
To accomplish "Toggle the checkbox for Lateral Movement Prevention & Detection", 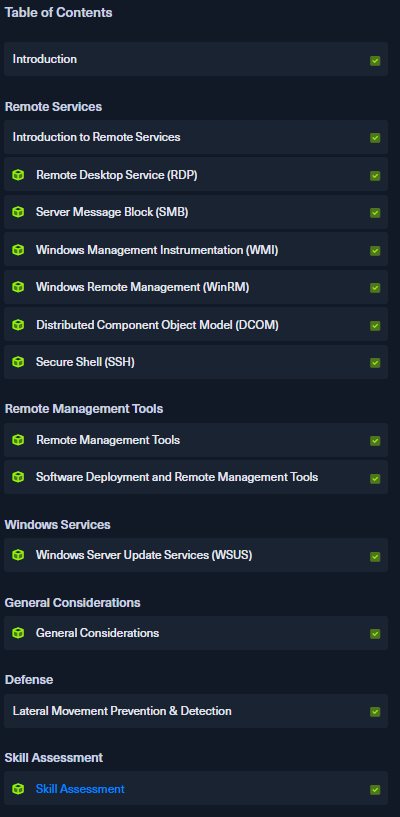I will [x=375, y=712].
